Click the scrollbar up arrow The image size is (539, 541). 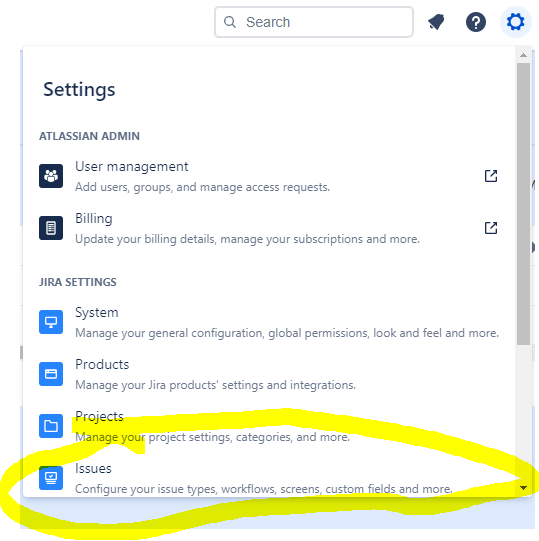point(523,55)
